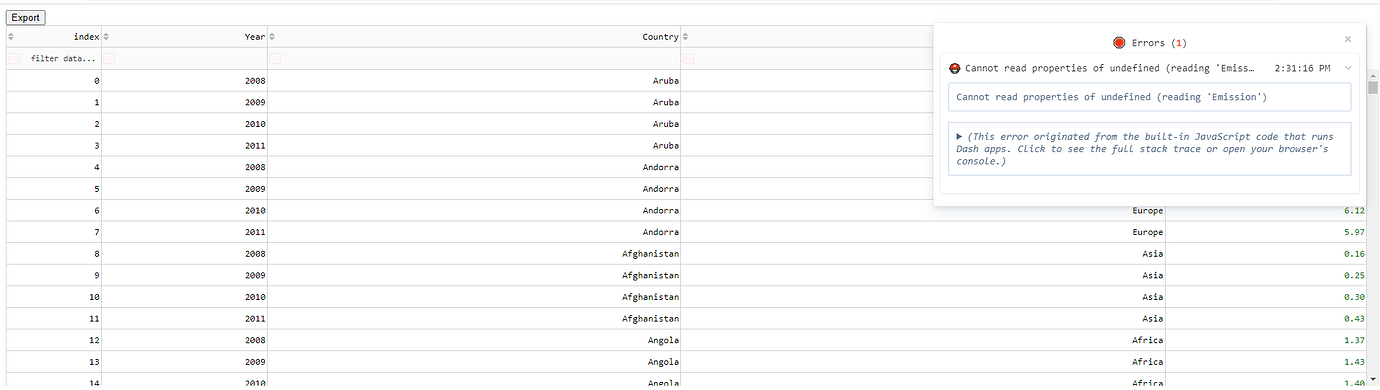Sort table using Year column arrows
The width and height of the screenshot is (1380, 390).
click(x=107, y=37)
